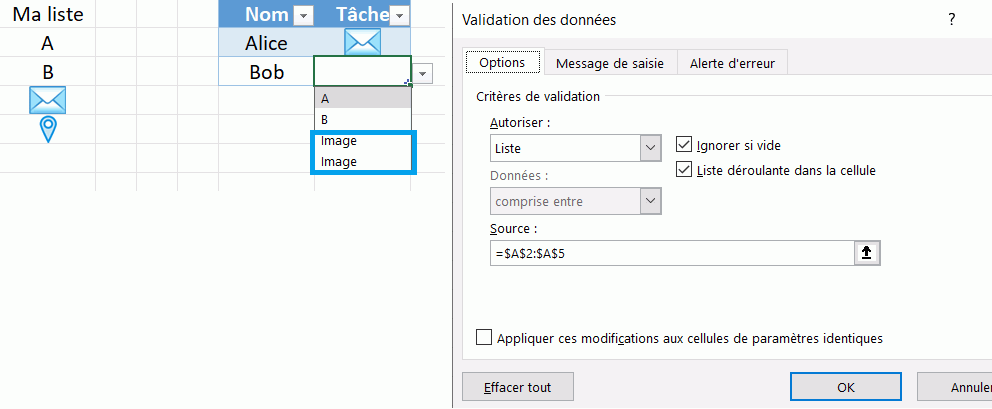Screen dimensions: 992x409
Task: Click the dropdown arrow beside Bob's cell
Action: (x=424, y=73)
